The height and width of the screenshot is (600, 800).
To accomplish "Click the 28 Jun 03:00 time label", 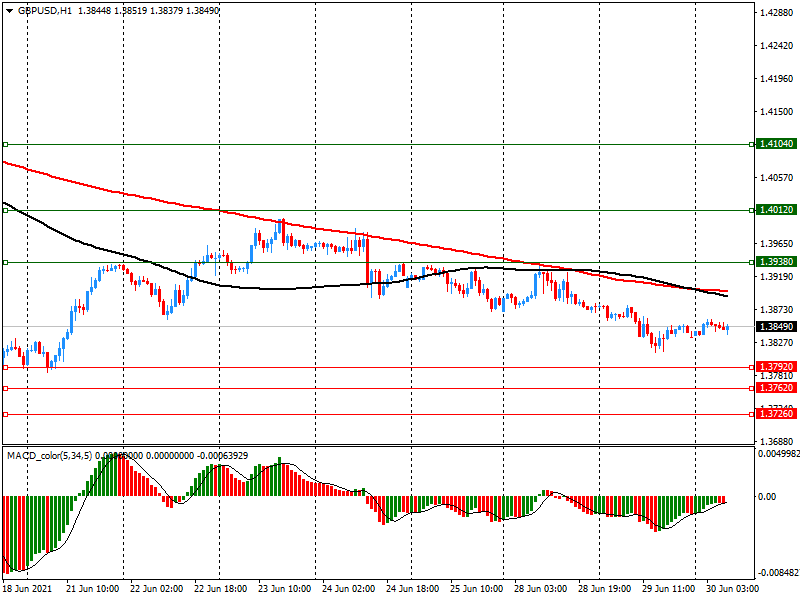I will click(x=540, y=588).
